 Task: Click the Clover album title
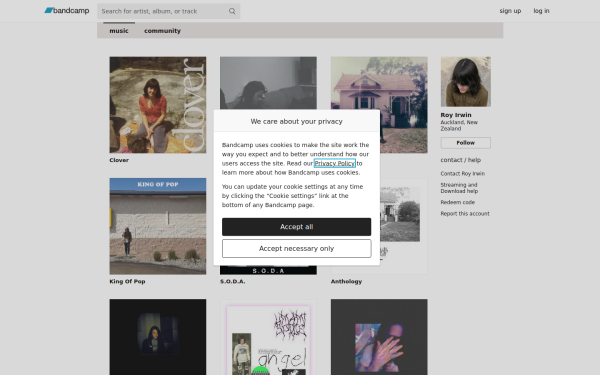pos(119,160)
